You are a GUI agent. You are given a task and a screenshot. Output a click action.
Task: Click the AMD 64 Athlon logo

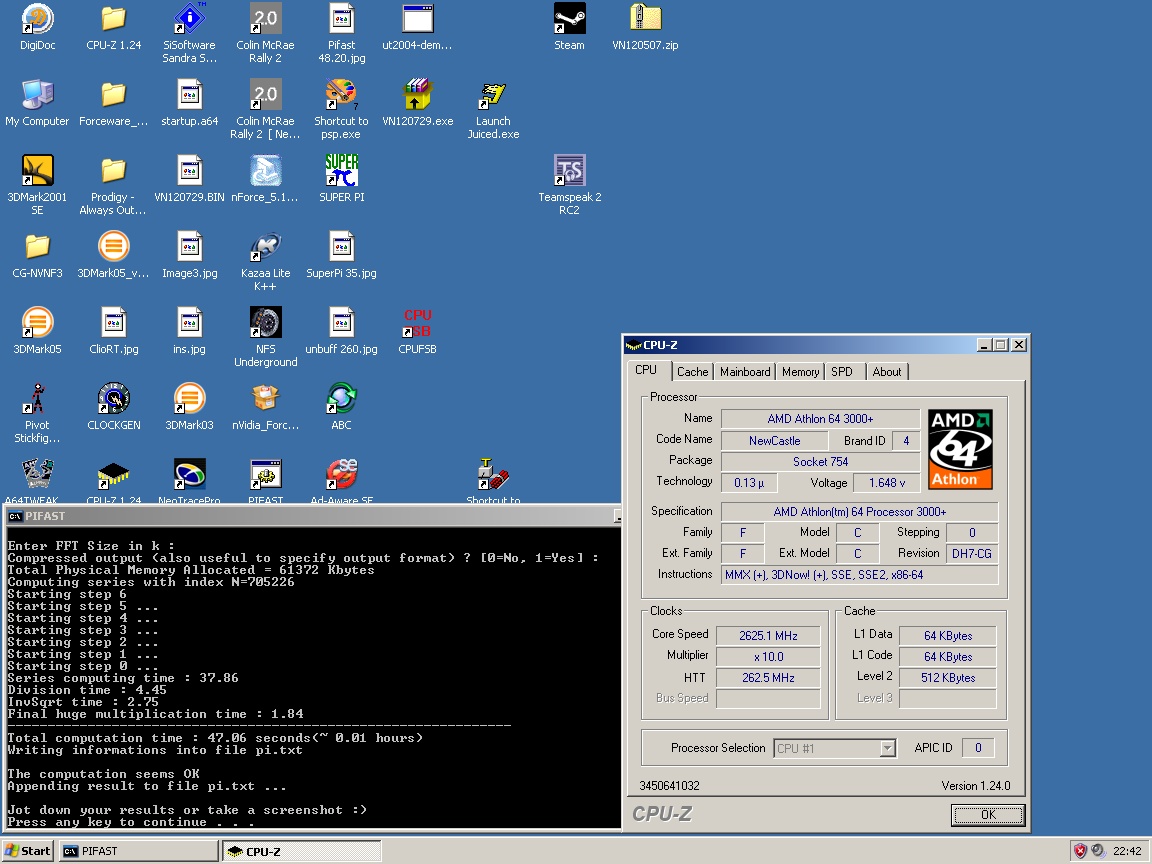click(960, 450)
